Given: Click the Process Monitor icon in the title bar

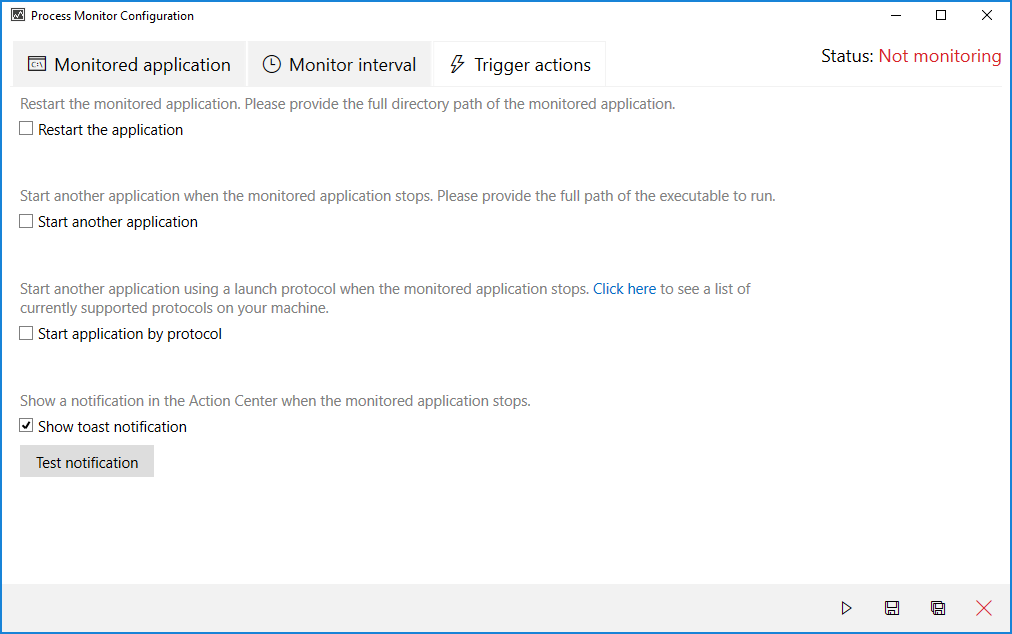Looking at the screenshot, I should point(18,15).
